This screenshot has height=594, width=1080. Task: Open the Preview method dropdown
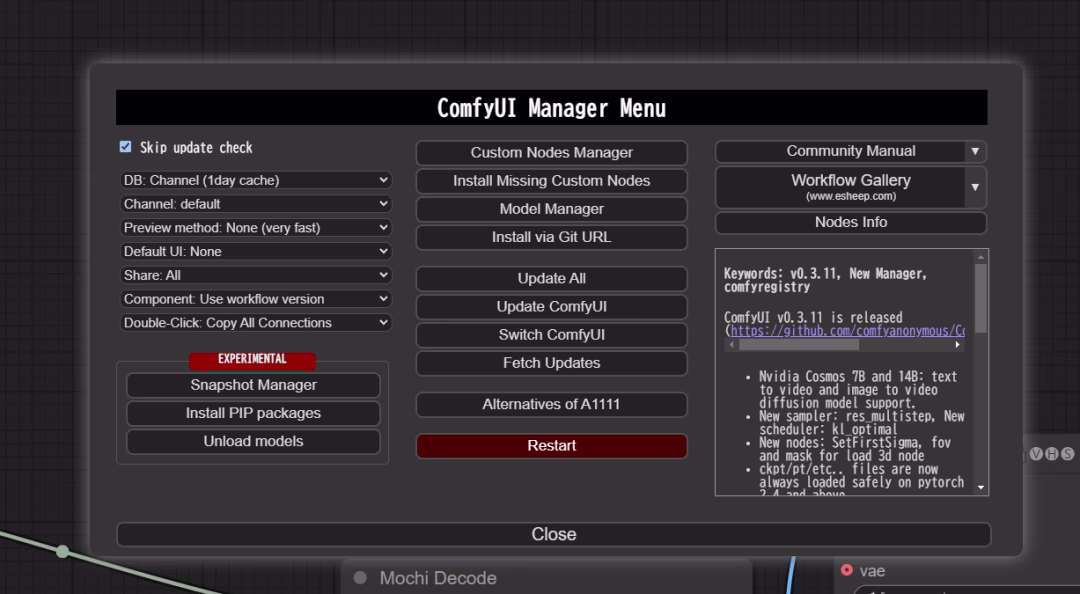[x=256, y=228]
